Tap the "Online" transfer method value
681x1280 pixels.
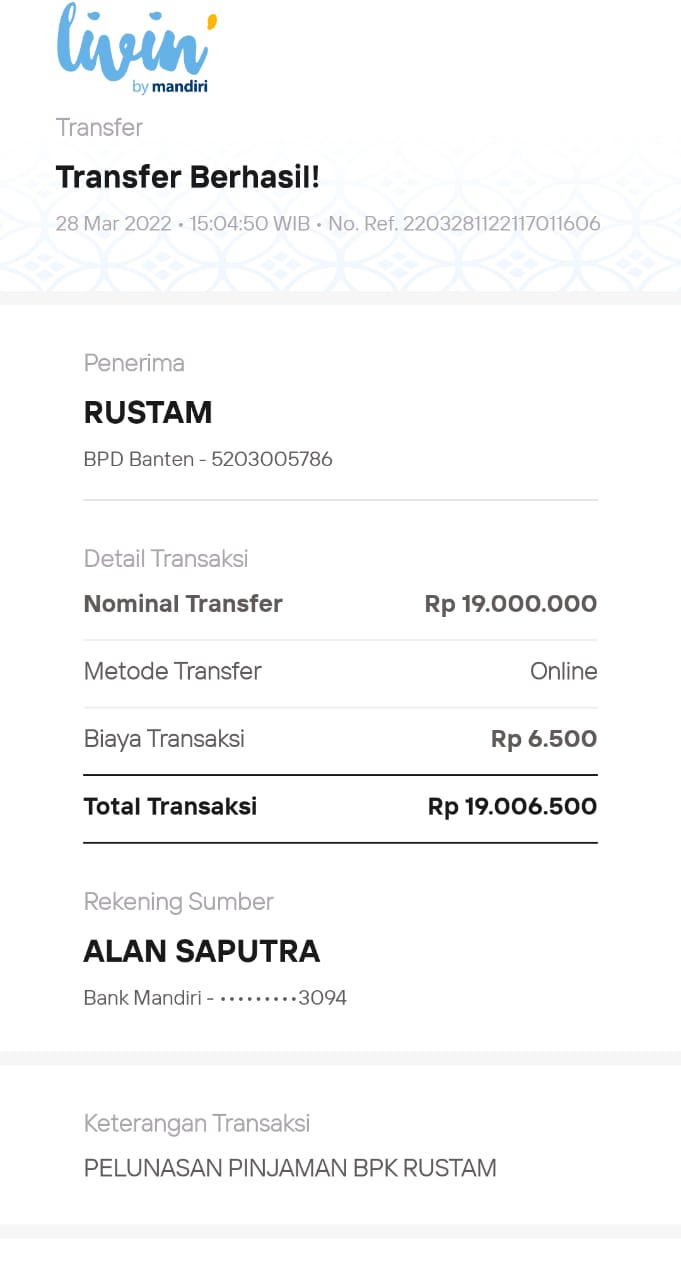(563, 671)
